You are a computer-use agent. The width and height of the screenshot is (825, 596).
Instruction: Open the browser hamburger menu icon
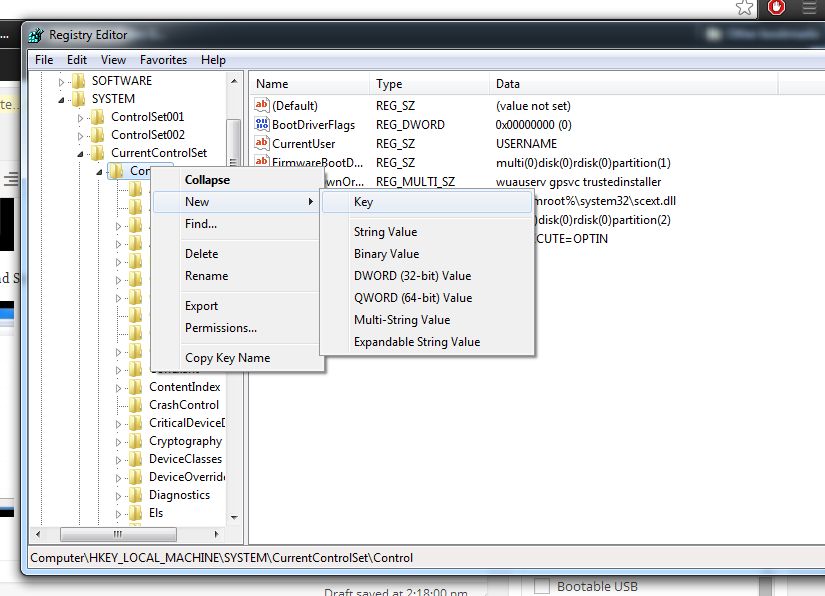(809, 7)
